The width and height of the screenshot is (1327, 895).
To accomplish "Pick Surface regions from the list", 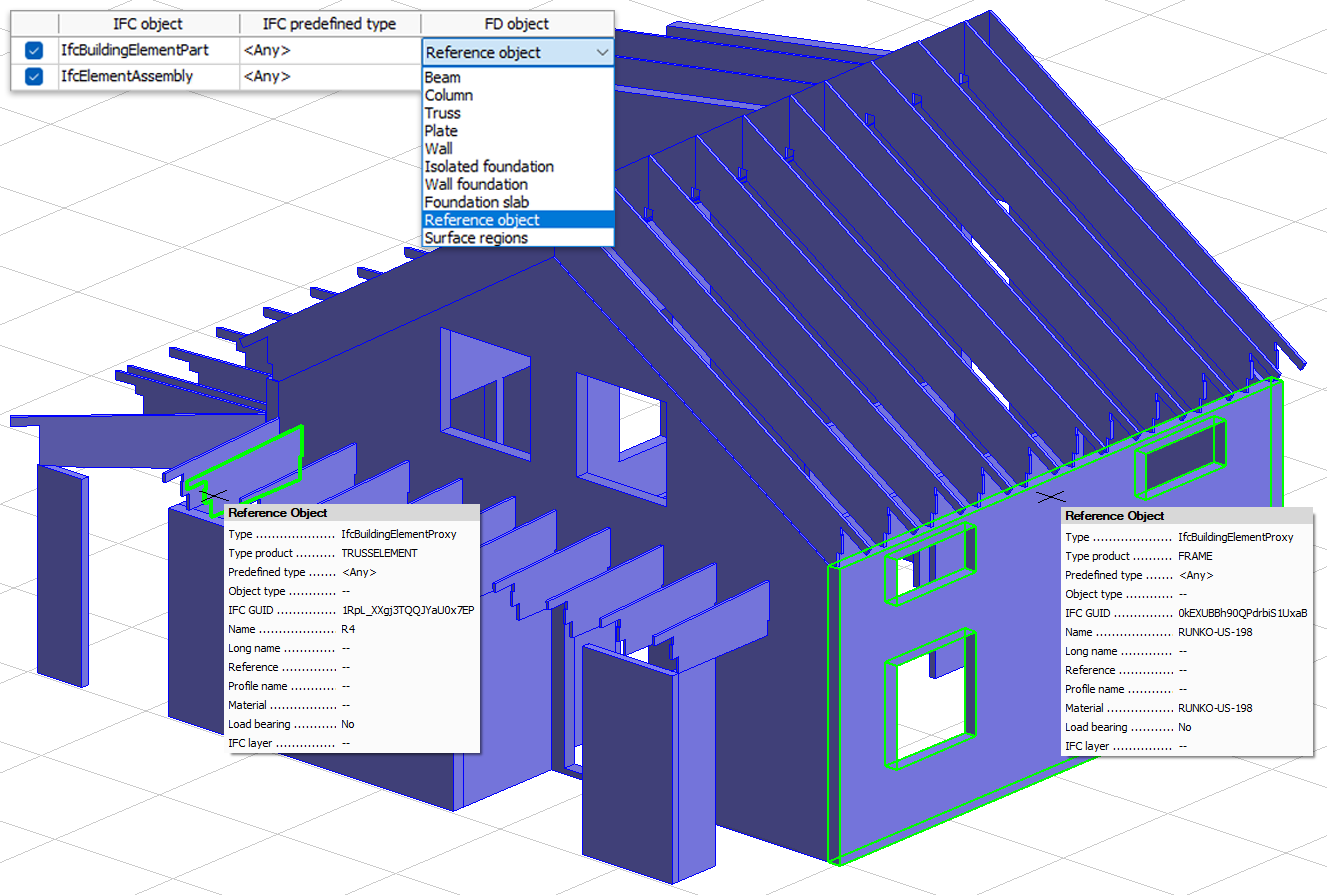I will 476,238.
